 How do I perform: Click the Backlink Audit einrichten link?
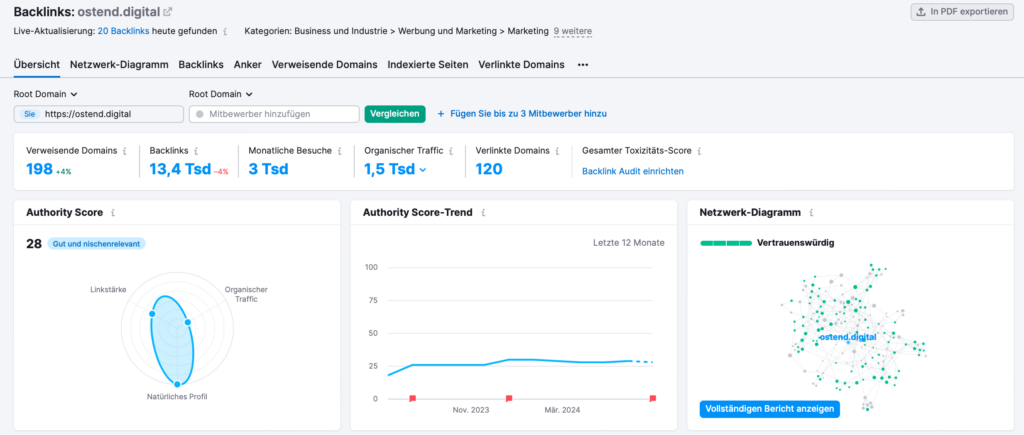tap(633, 172)
